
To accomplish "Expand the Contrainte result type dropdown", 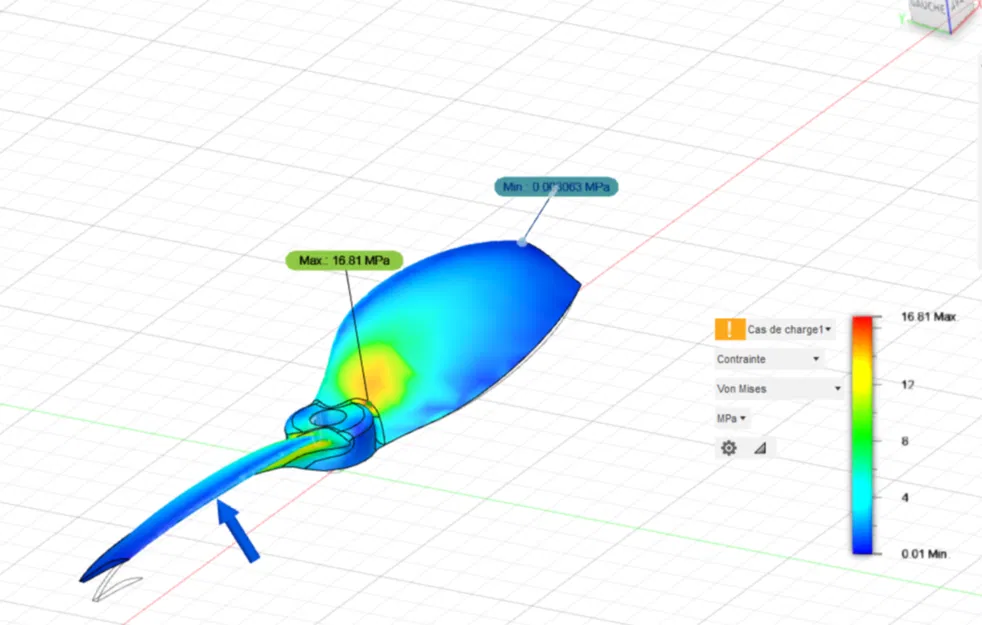I will [x=814, y=358].
